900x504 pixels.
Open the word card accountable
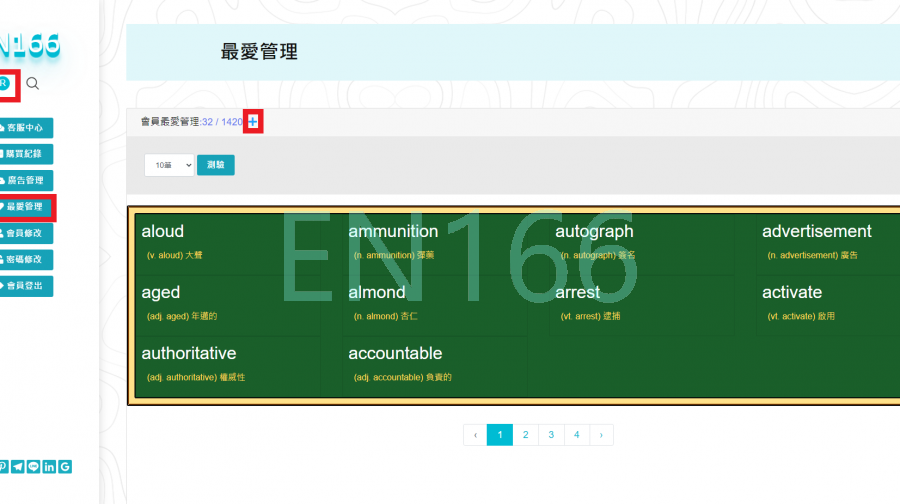pos(435,366)
